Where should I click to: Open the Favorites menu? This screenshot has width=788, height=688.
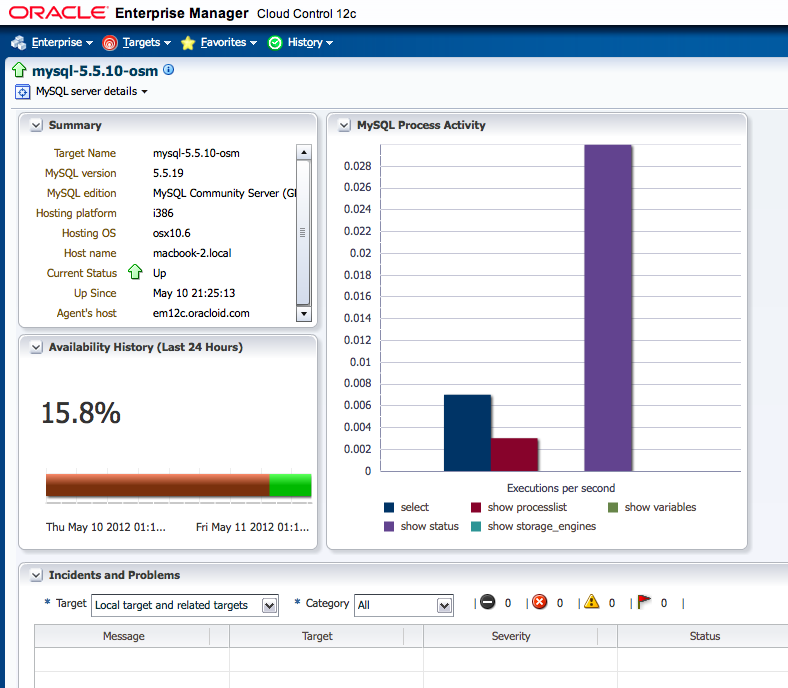click(220, 43)
